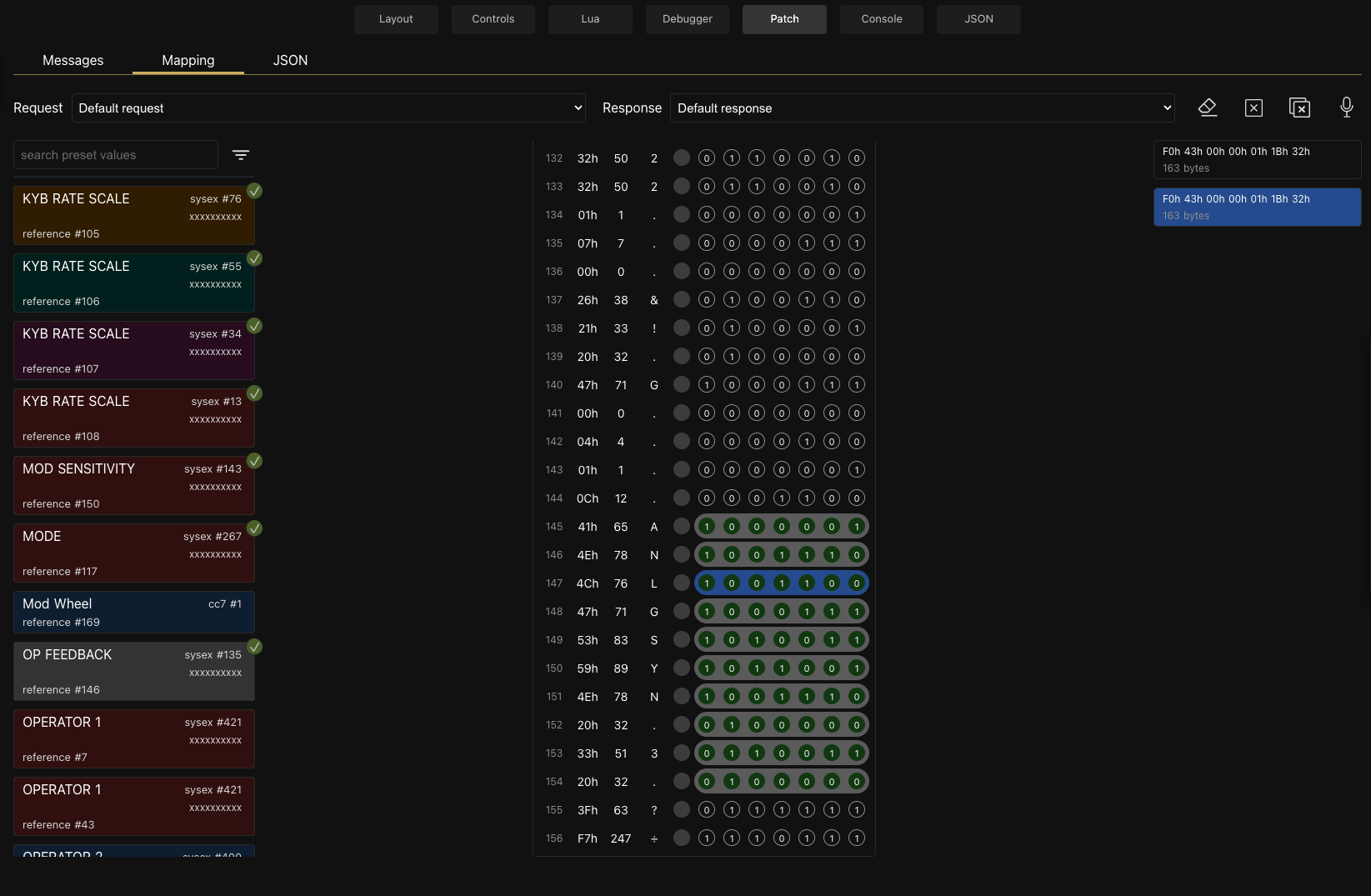
Task: Switch to the Messages tab
Action: [x=73, y=60]
